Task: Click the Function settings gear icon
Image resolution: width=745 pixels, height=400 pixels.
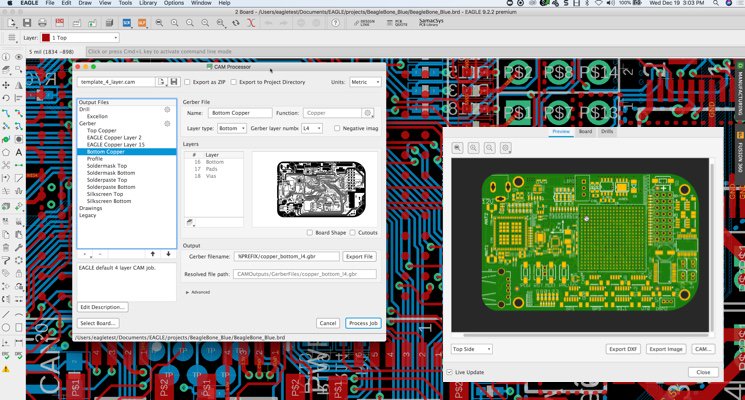Action: [368, 113]
